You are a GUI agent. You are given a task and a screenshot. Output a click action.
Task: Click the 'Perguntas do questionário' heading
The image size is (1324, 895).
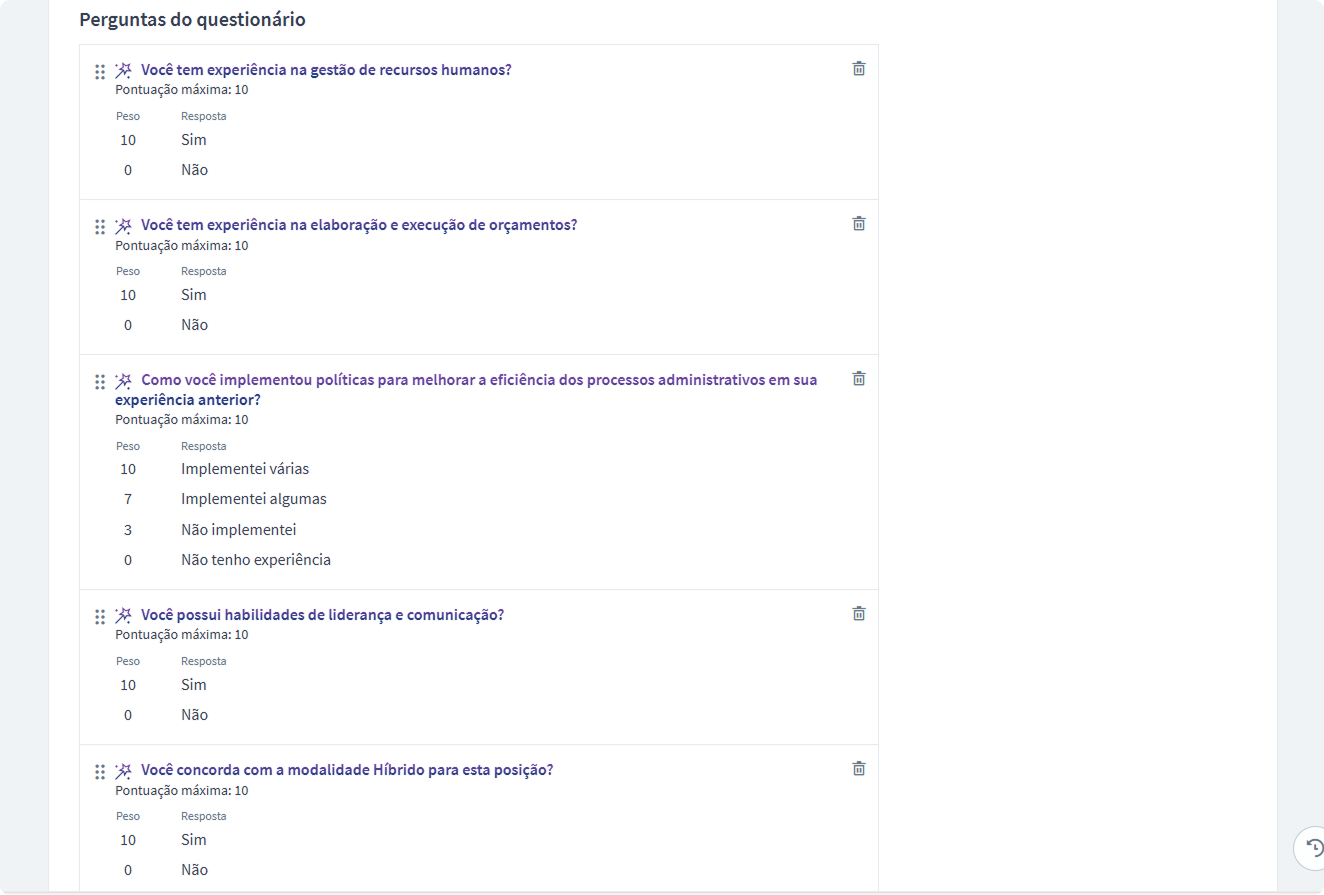pyautogui.click(x=192, y=20)
